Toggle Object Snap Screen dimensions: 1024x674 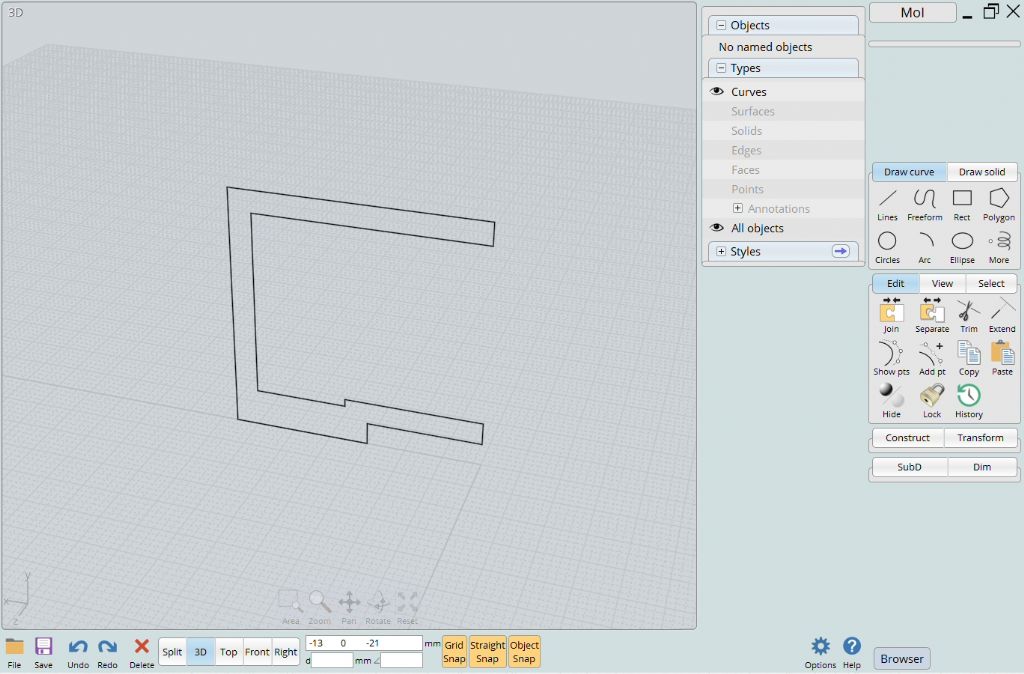point(524,652)
